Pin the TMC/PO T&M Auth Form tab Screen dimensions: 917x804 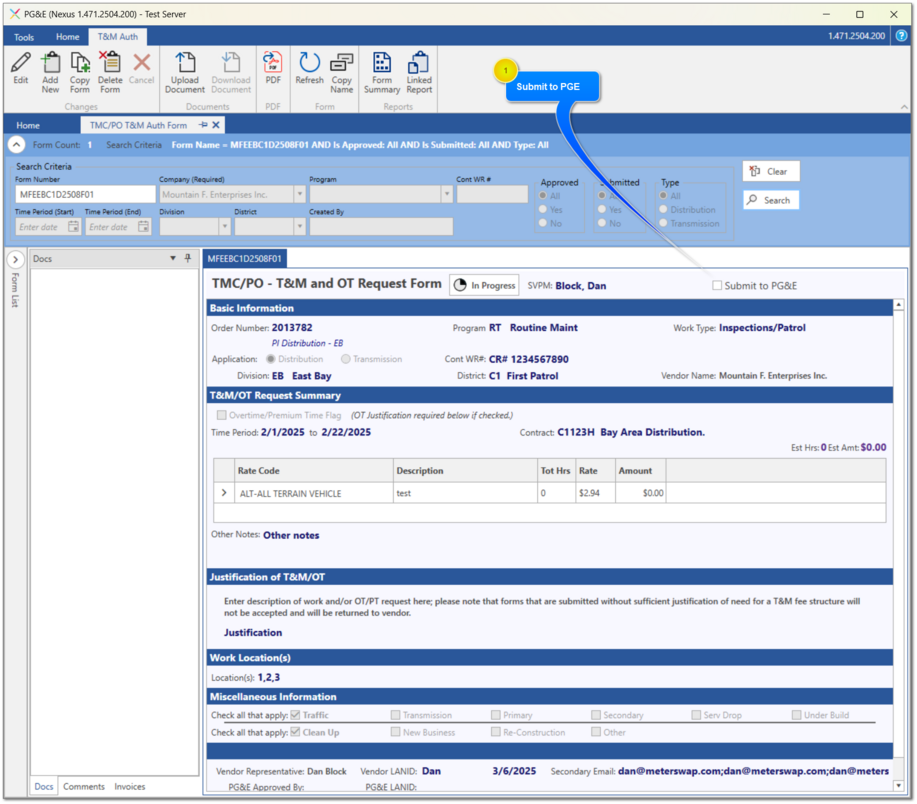(203, 125)
